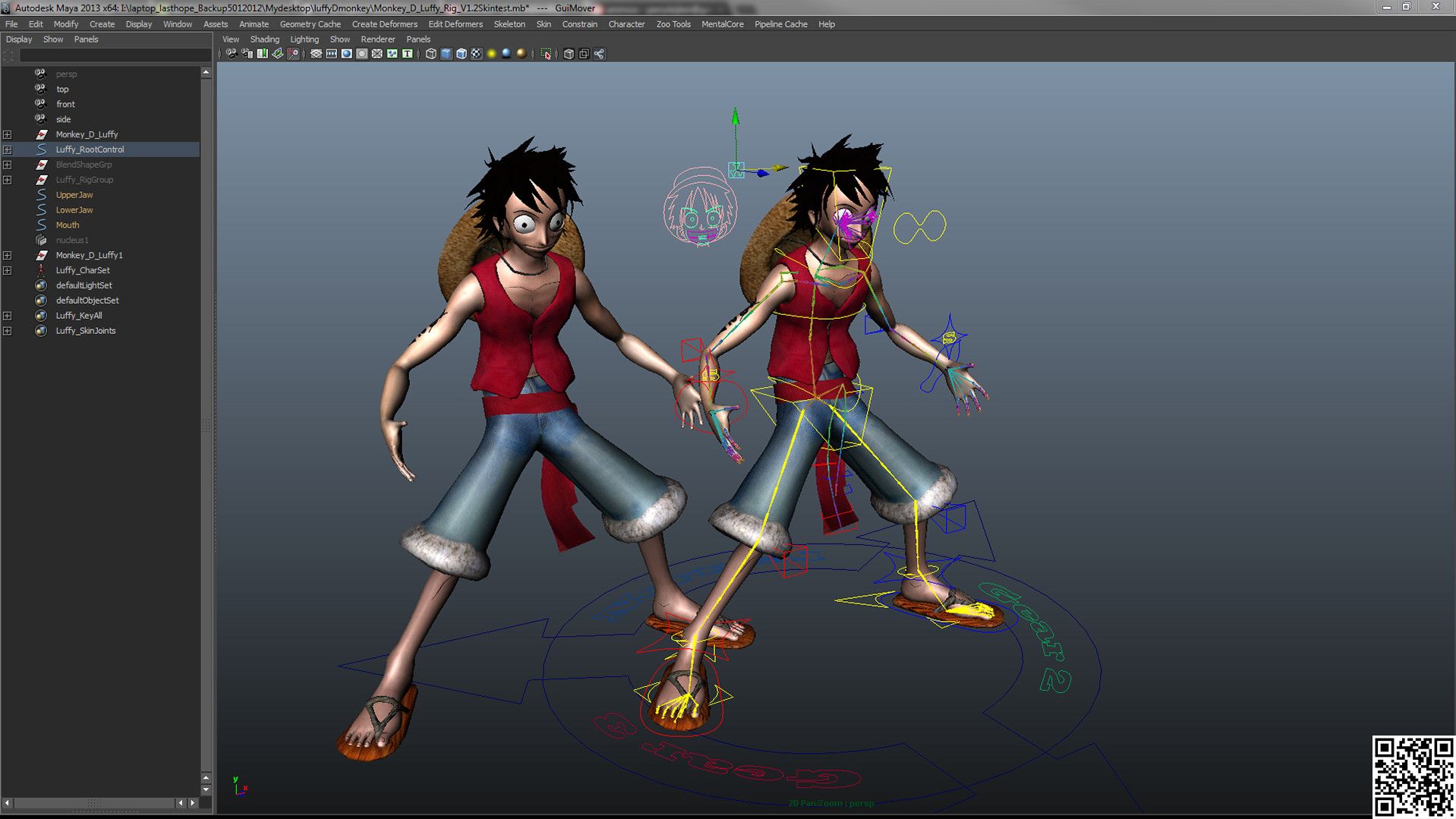Click the Use All Lights yellow bulb
The width and height of the screenshot is (1456, 819).
tap(492, 54)
